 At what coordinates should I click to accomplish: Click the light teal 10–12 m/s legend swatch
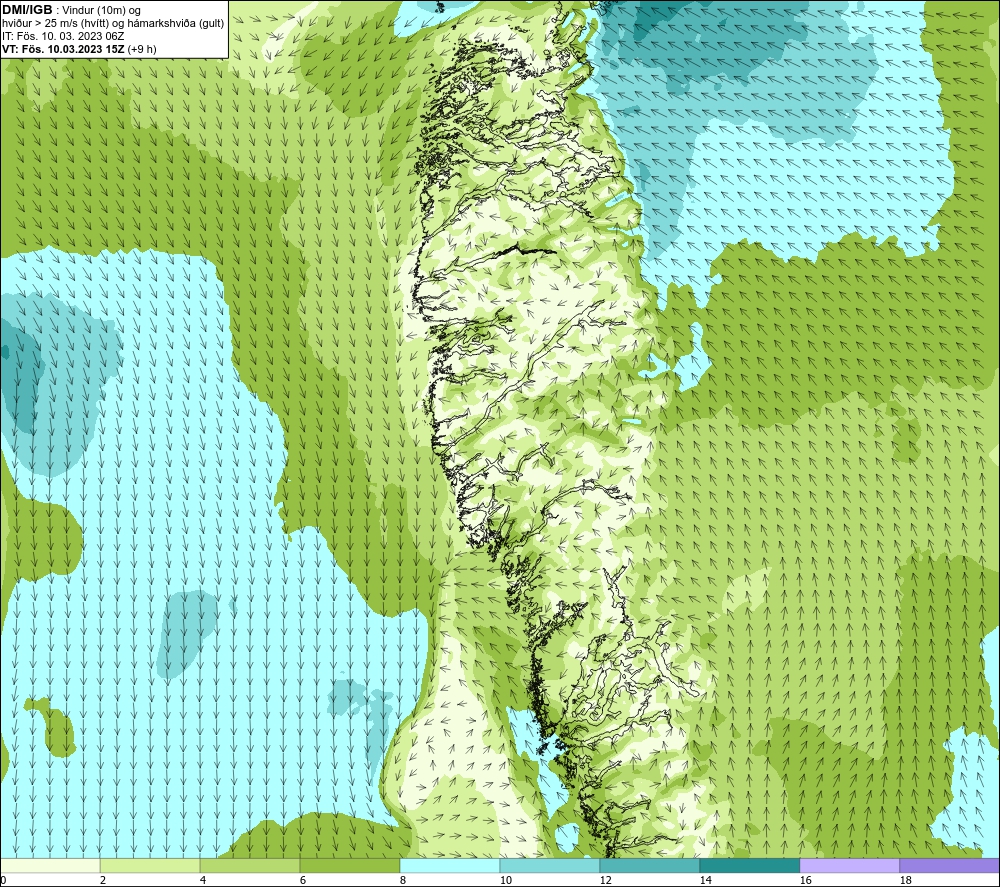click(x=550, y=865)
